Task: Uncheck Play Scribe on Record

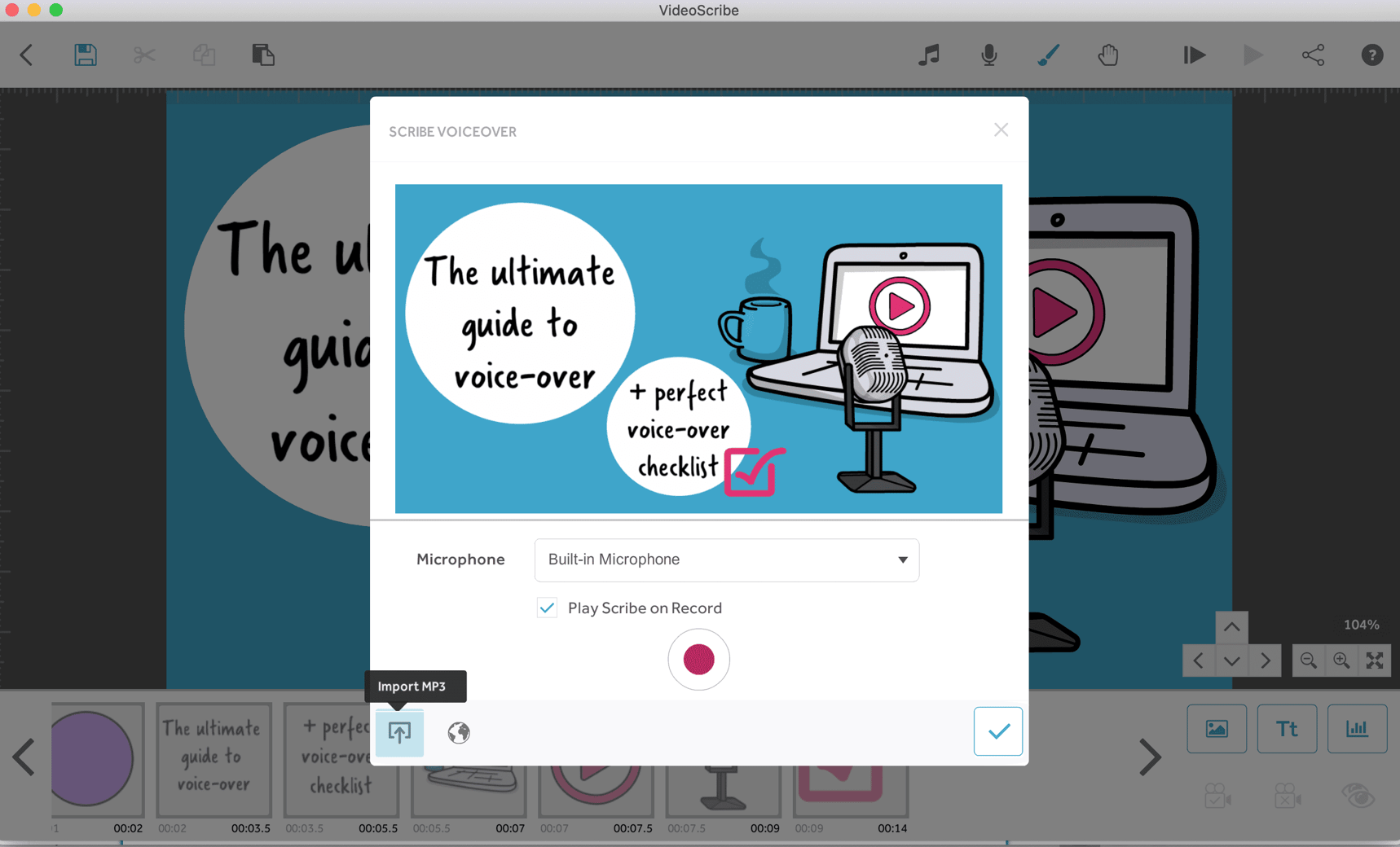Action: tap(546, 608)
